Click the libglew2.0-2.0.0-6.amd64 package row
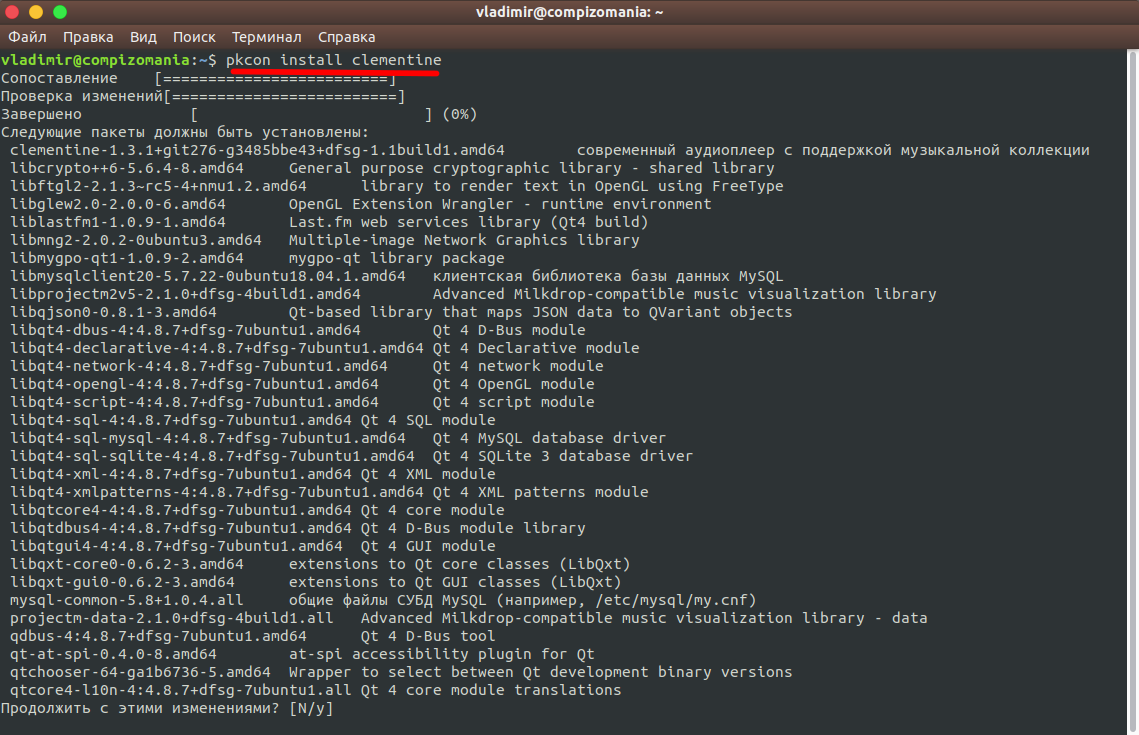Viewport: 1139px width, 735px height. point(361,204)
